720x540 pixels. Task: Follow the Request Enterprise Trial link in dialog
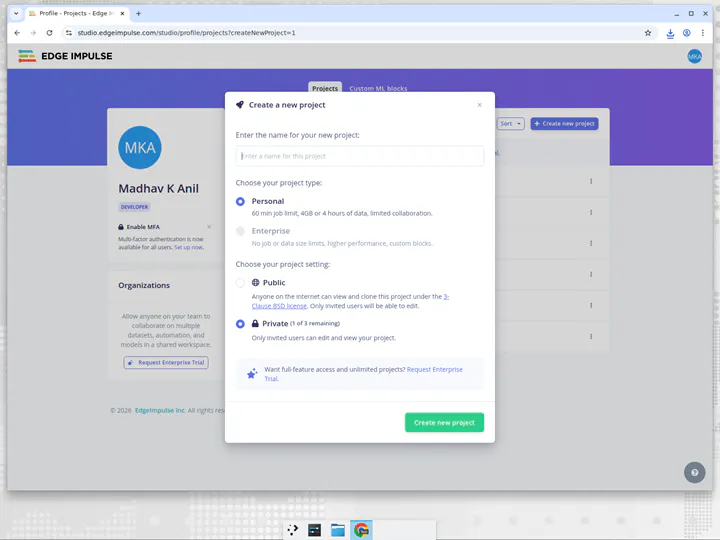point(434,369)
